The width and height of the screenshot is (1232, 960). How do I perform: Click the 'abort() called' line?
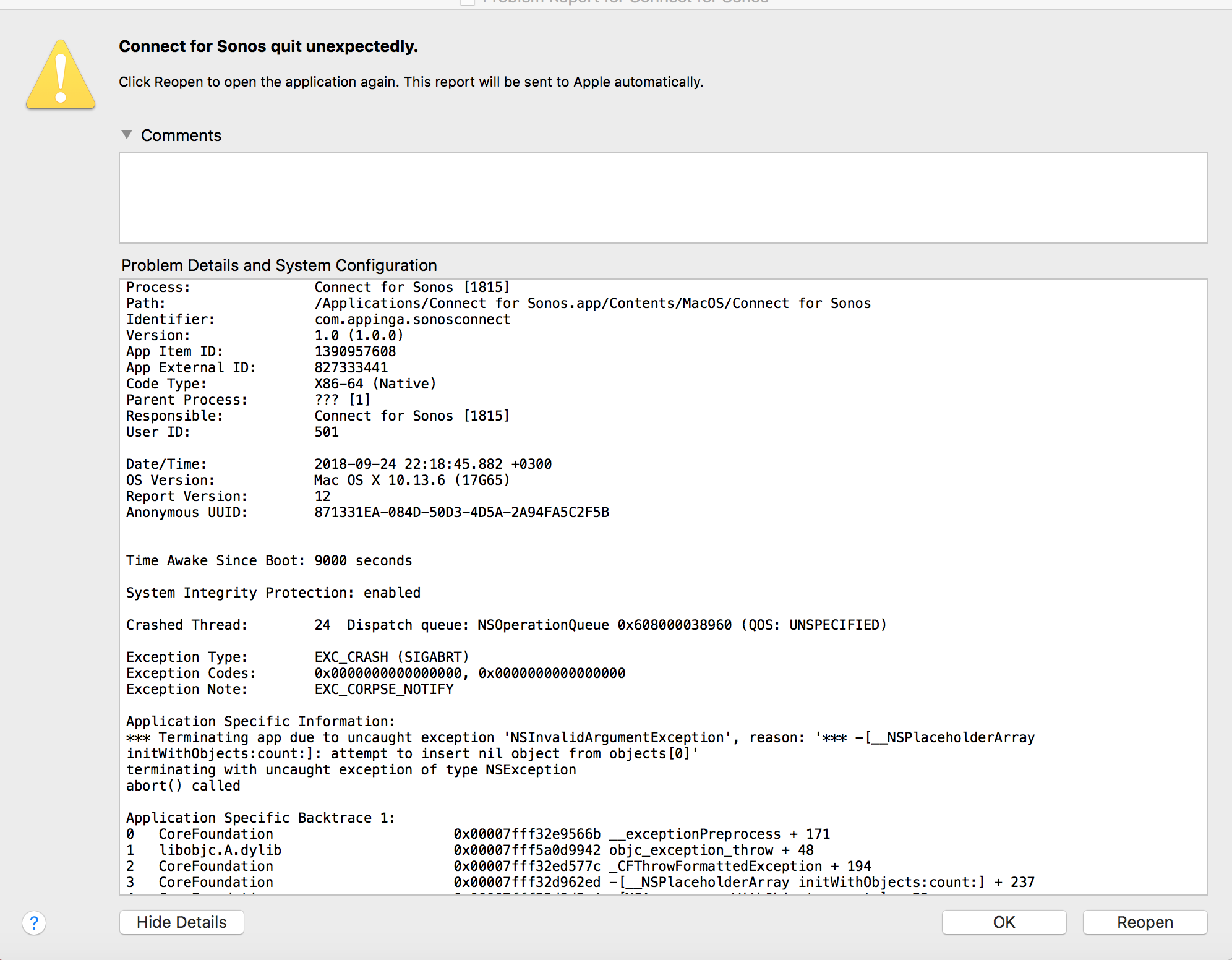[183, 786]
